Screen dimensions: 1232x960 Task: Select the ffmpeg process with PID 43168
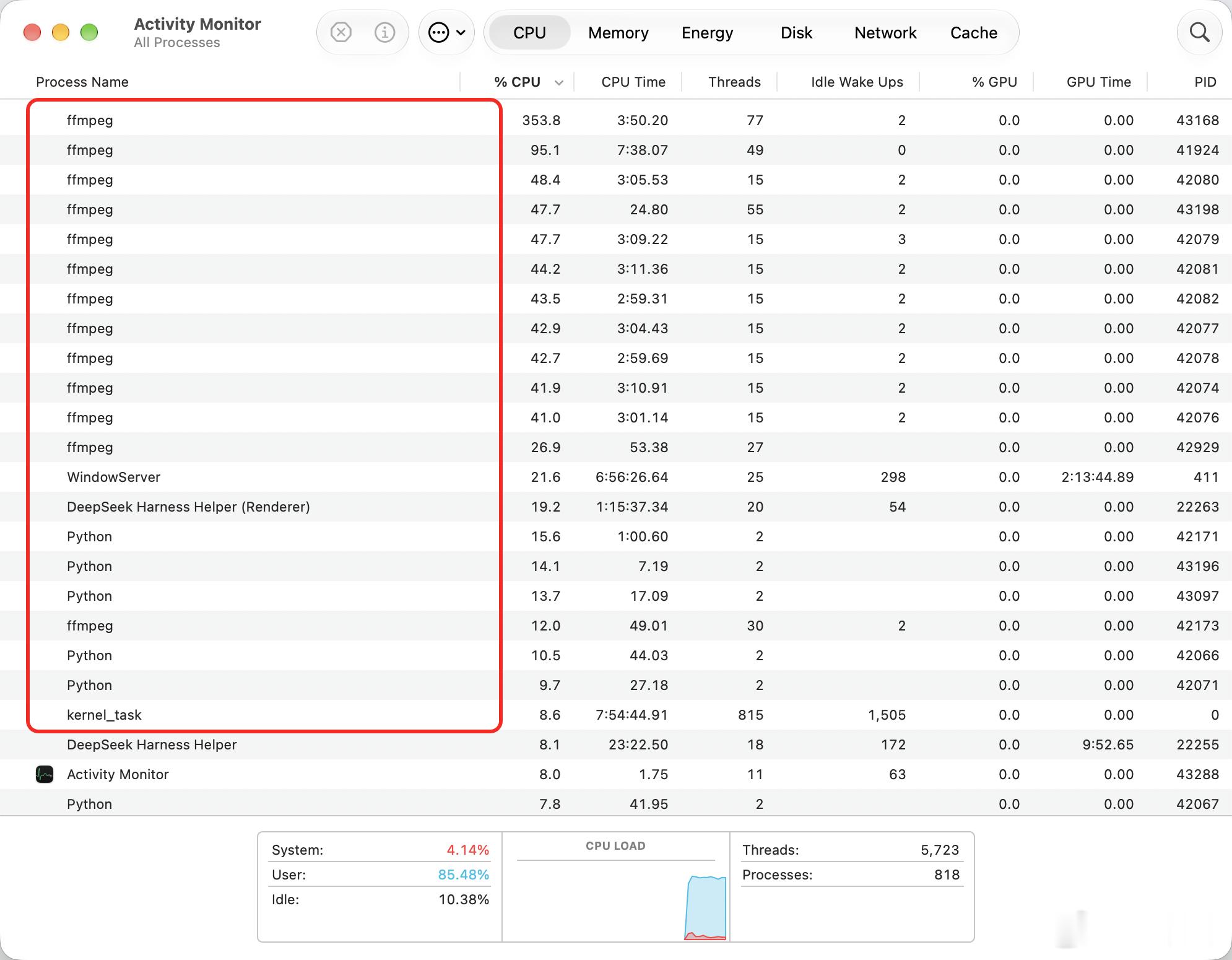(x=616, y=120)
